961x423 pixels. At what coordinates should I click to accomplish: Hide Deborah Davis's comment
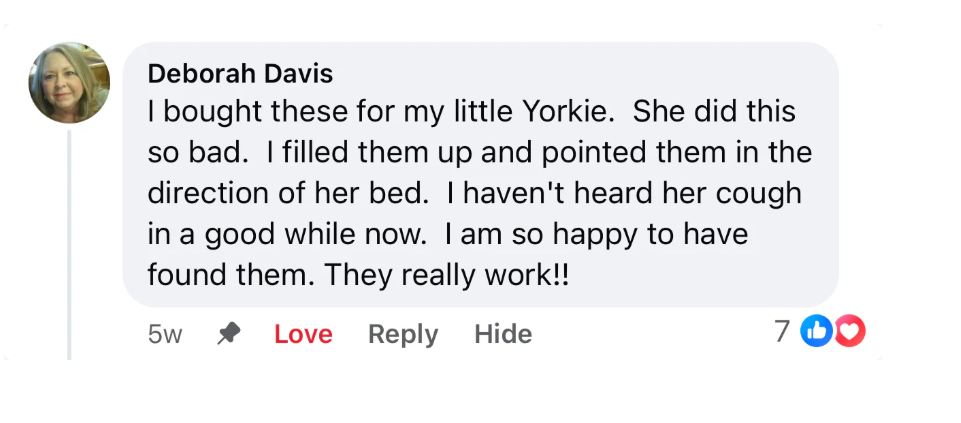[502, 334]
